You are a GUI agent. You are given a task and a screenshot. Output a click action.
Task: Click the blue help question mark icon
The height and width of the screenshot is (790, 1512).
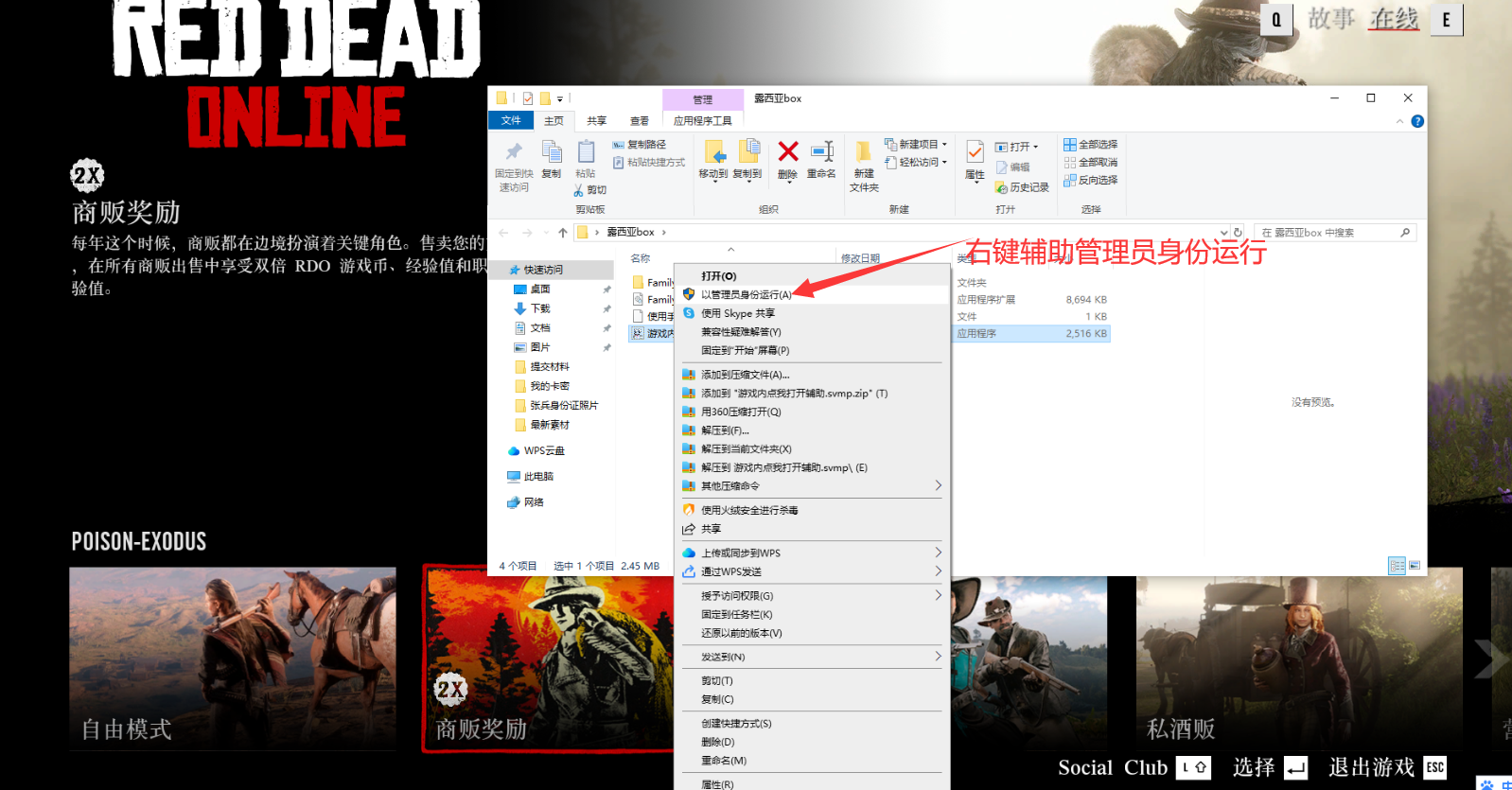click(1416, 121)
